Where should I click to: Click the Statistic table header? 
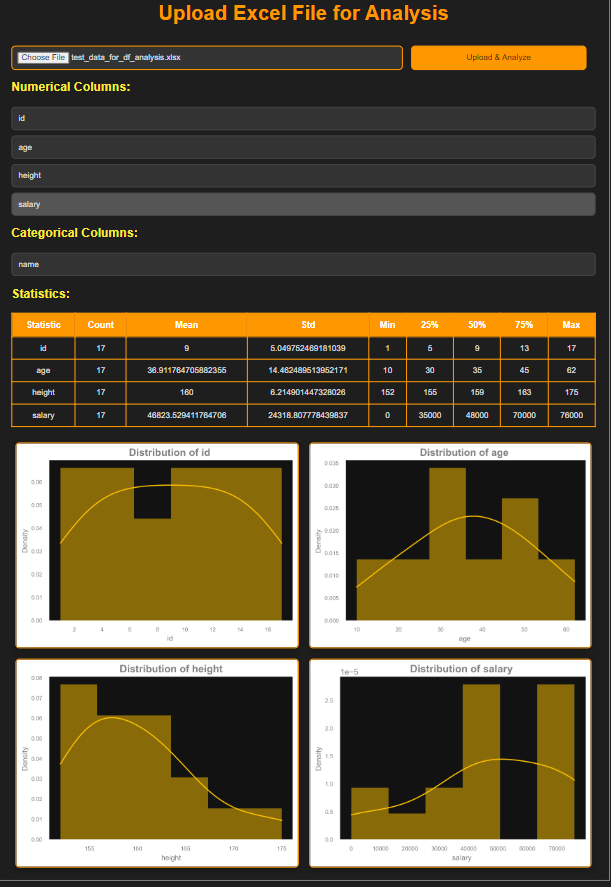43,325
